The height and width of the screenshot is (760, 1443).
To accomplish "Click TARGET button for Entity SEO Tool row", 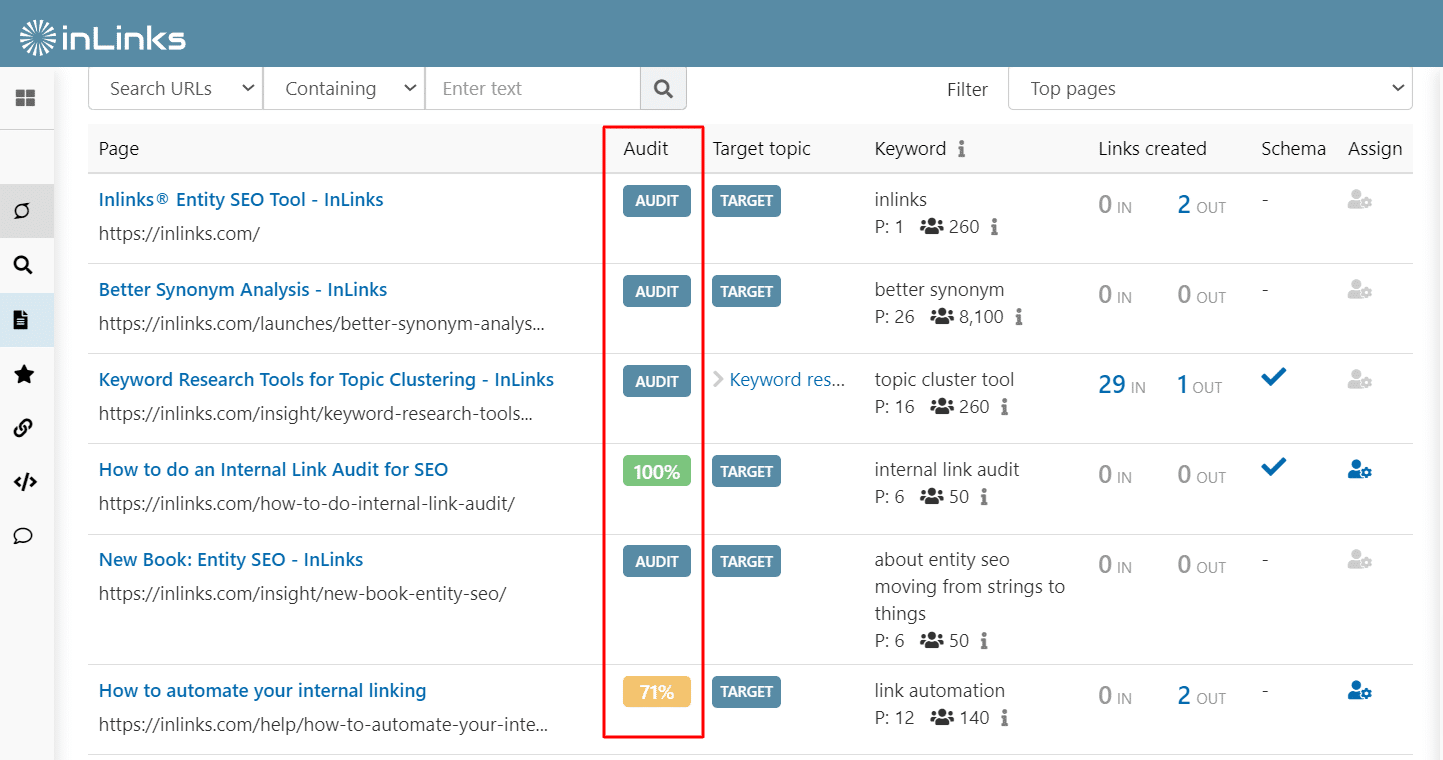I will [747, 201].
